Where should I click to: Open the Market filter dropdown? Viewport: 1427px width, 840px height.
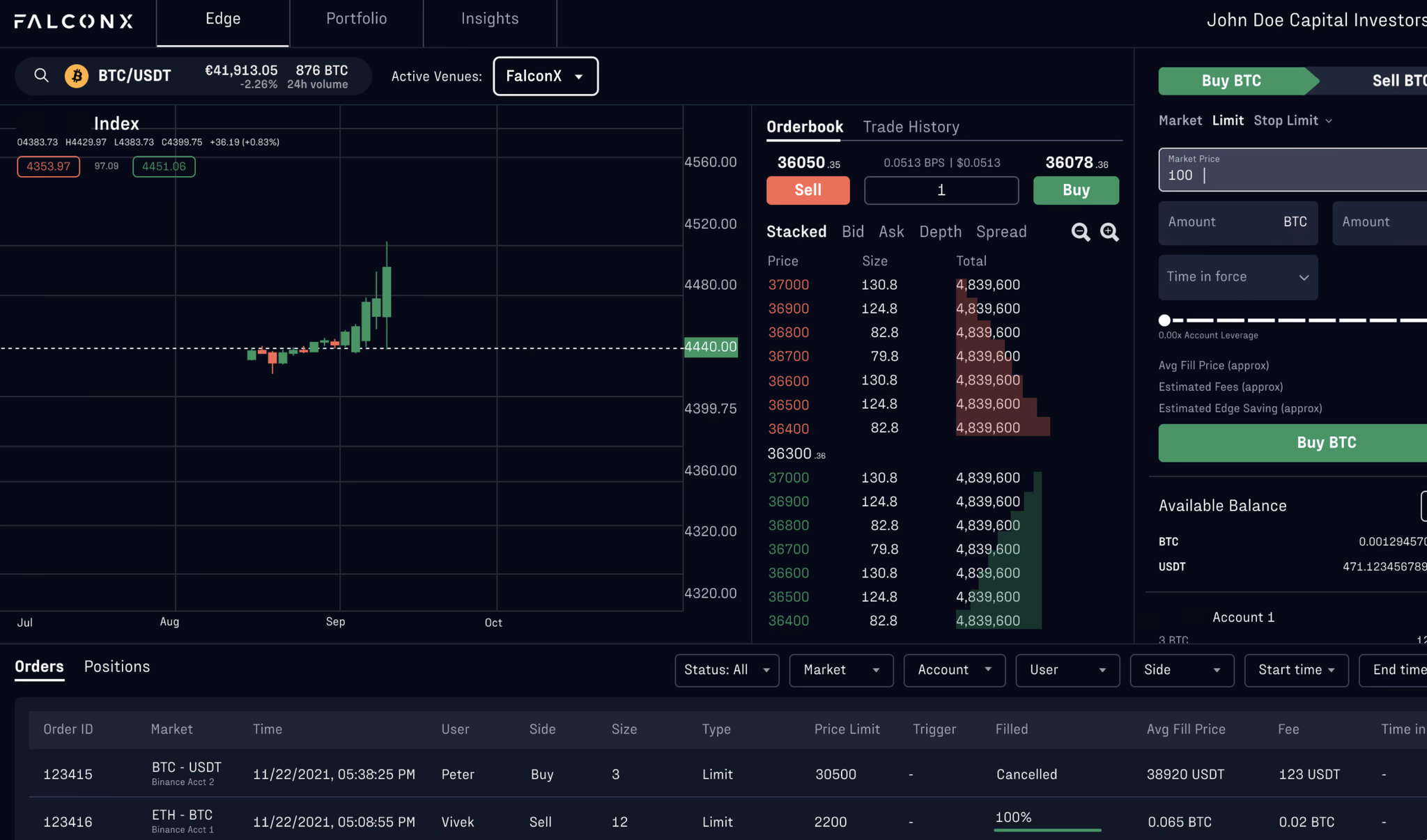coord(841,670)
